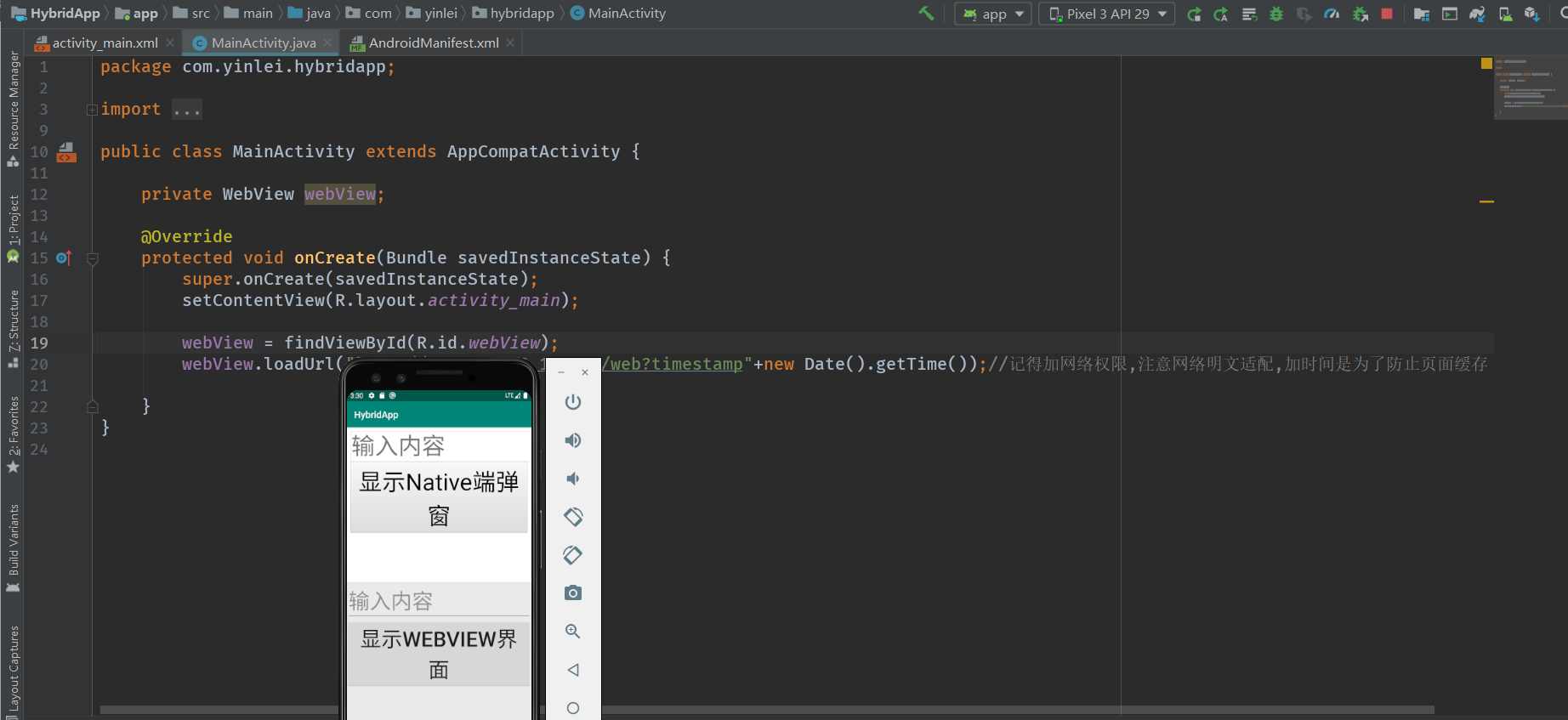The image size is (1568, 720).
Task: Click the emulator zoom magnifier icon
Action: coord(573,631)
